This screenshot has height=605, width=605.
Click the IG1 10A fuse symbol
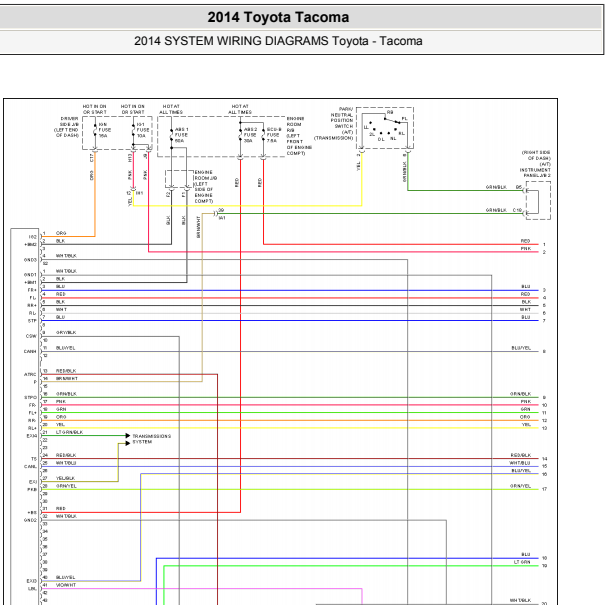click(x=132, y=128)
